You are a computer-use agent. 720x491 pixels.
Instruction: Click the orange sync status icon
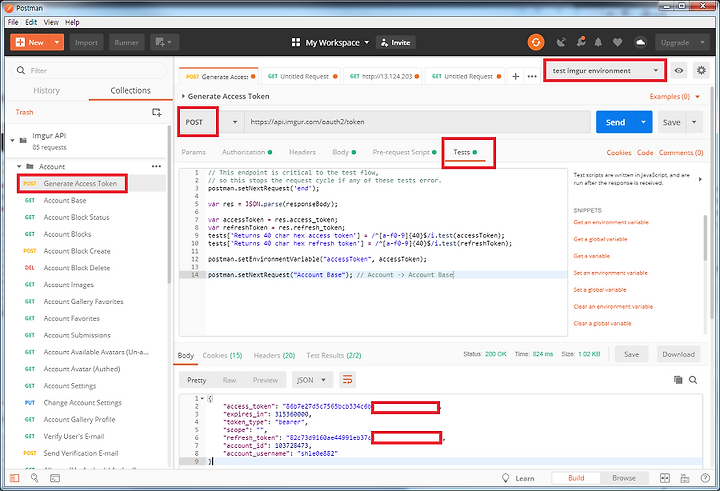click(535, 42)
